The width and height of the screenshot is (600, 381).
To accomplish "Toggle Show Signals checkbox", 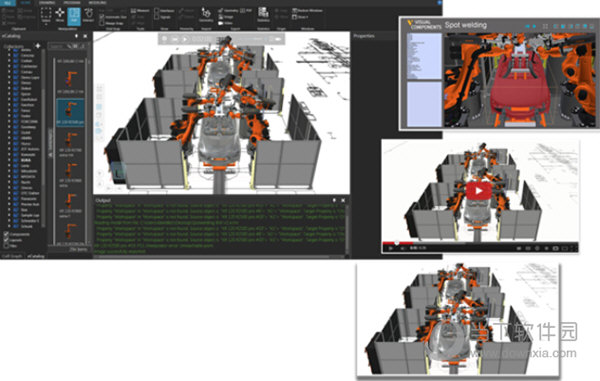I will [157, 17].
